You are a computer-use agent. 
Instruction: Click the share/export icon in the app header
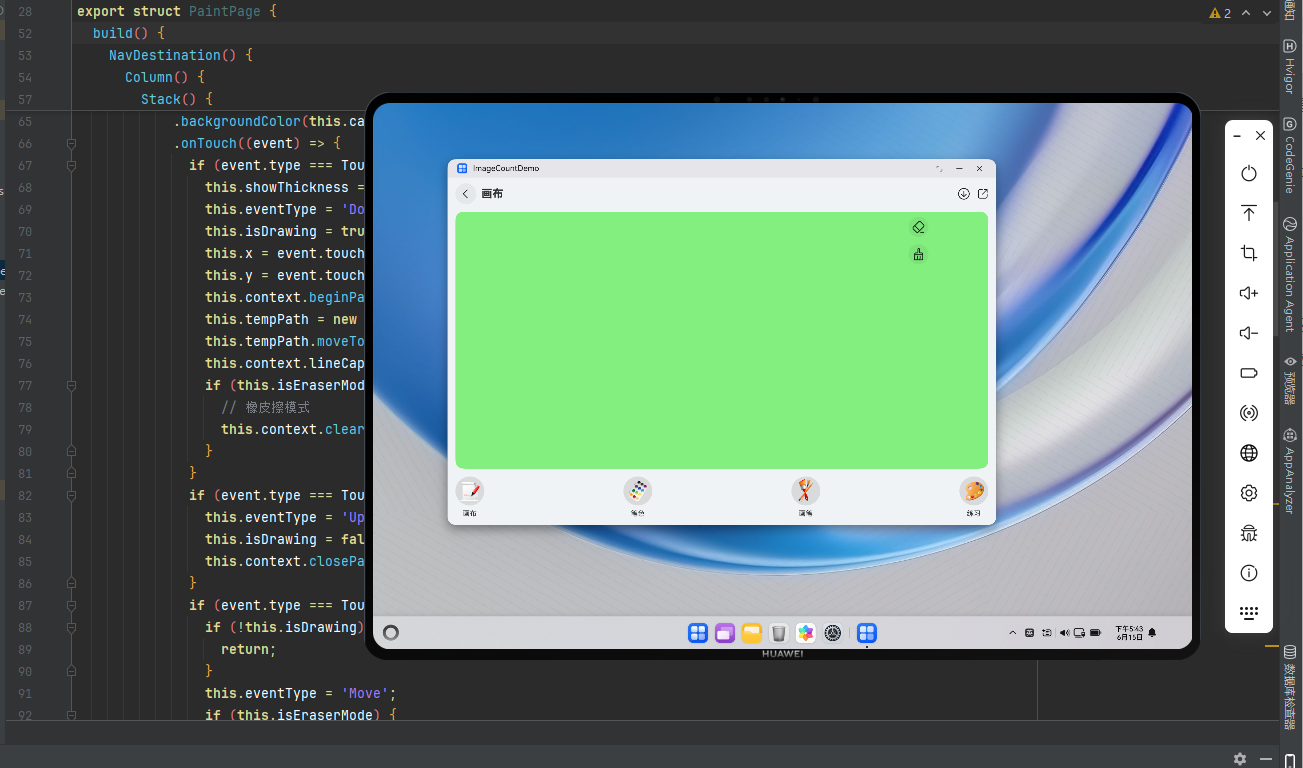tap(983, 194)
